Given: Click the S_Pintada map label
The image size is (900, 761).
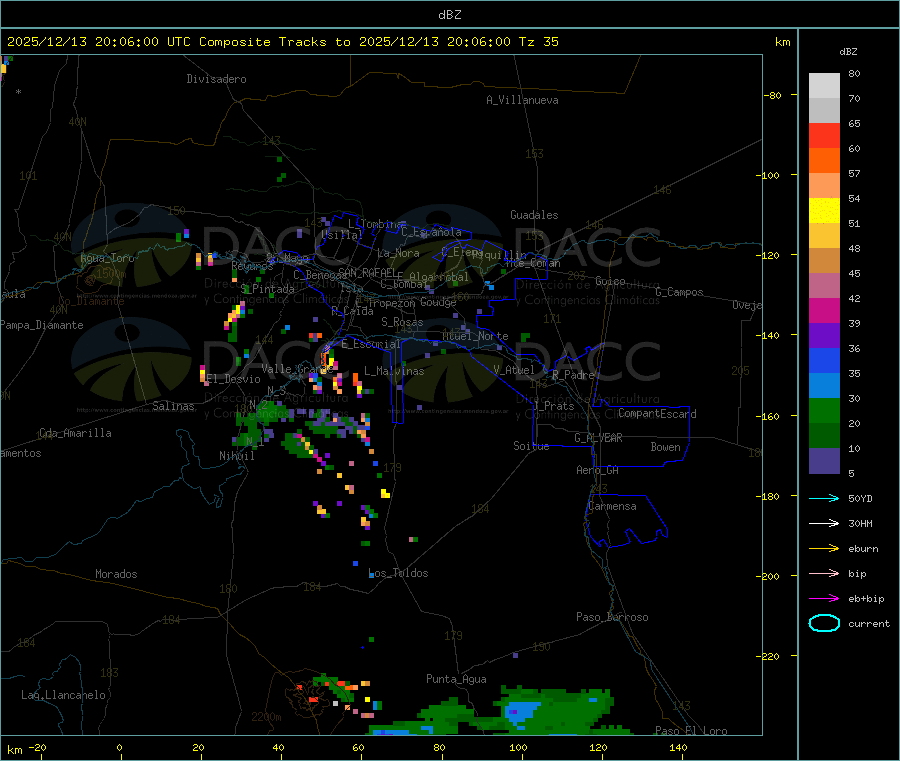Looking at the screenshot, I should (x=267, y=289).
